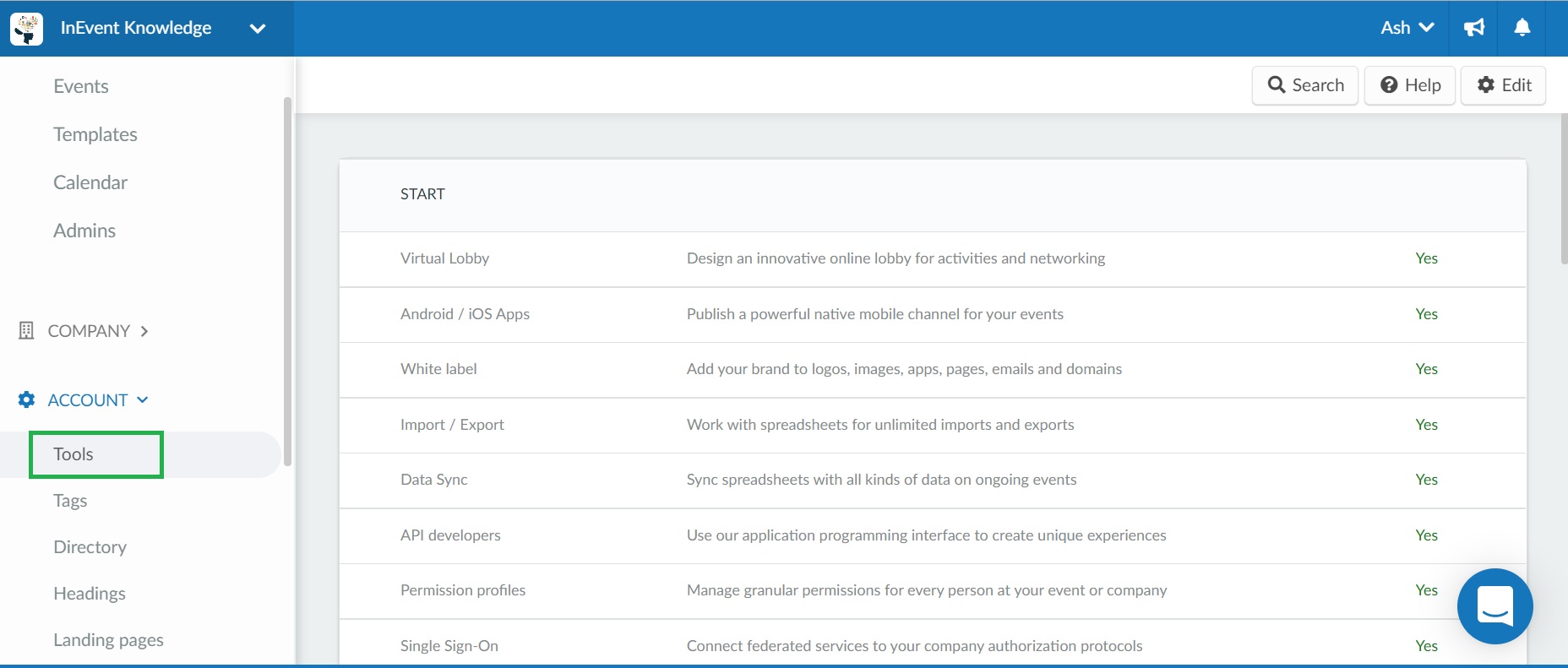The image size is (1568, 668).
Task: Expand the InEvent Knowledge company dropdown
Action: [x=258, y=29]
